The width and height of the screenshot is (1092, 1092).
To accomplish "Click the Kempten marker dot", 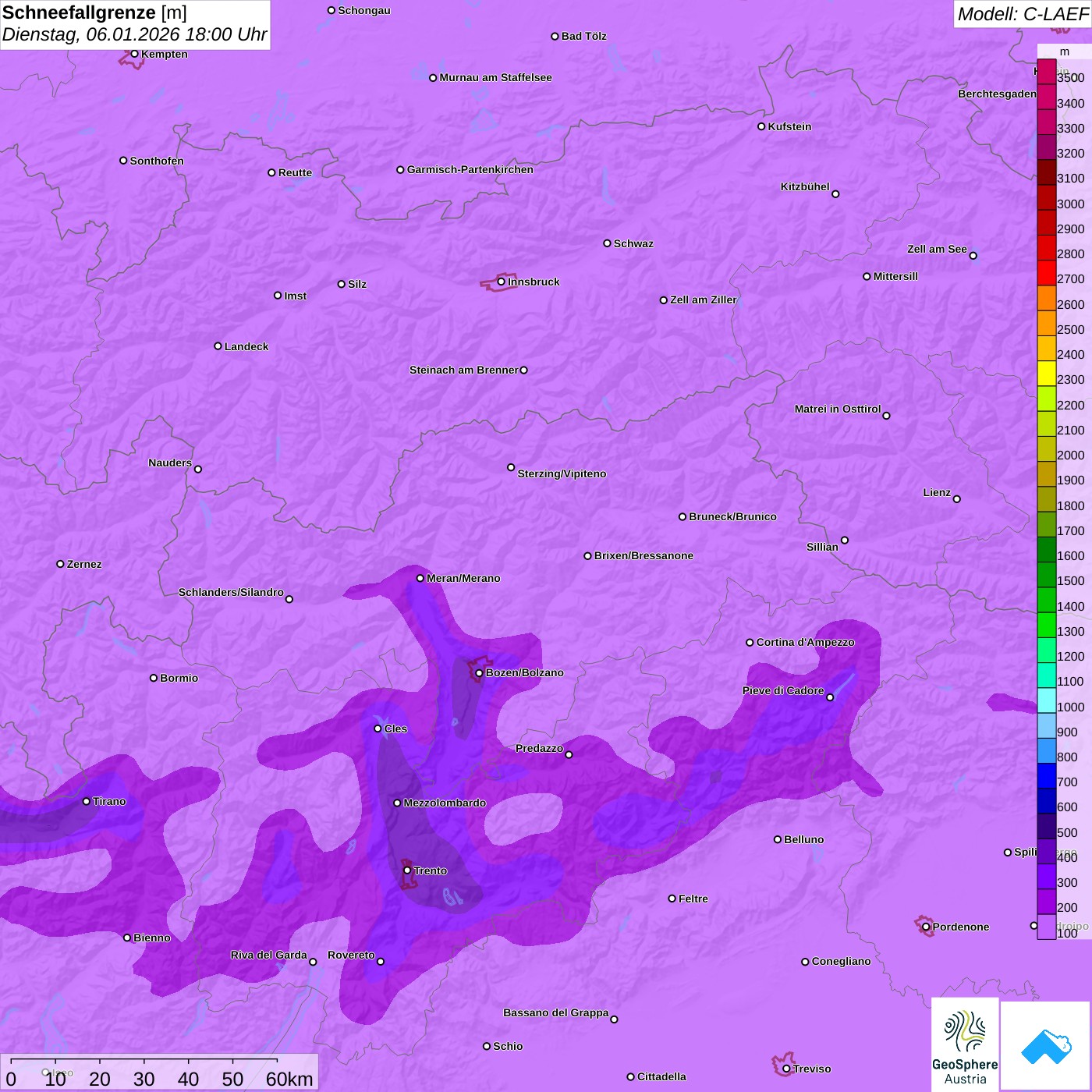I will pyautogui.click(x=135, y=54).
